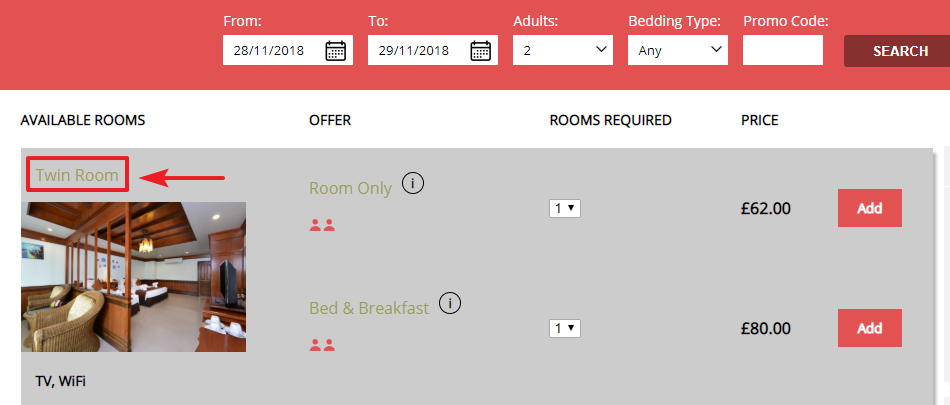
Task: Click the Room Only guest occupancy icon
Action: (322, 225)
